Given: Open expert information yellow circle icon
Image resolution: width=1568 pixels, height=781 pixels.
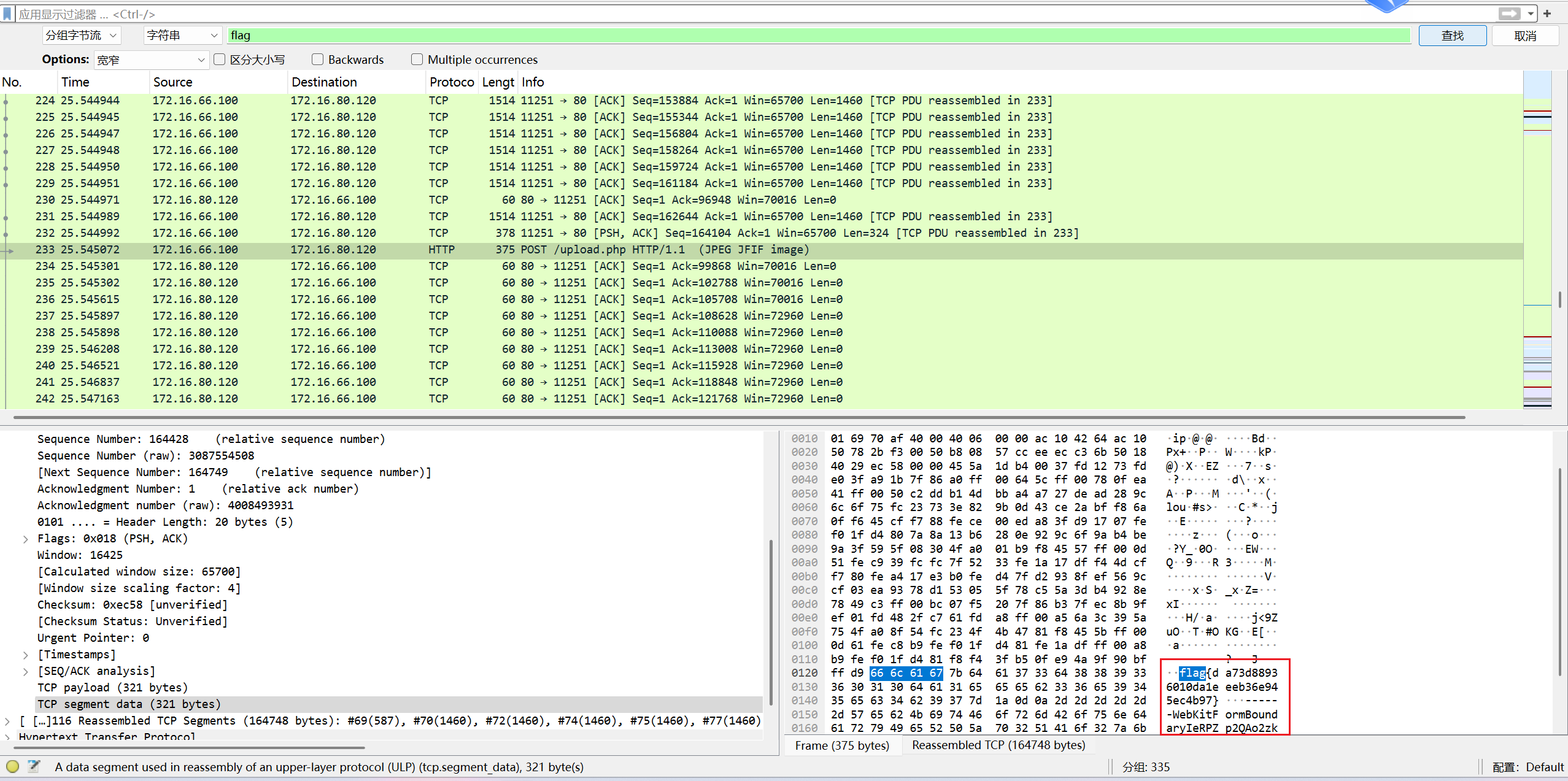Looking at the screenshot, I should (x=12, y=766).
